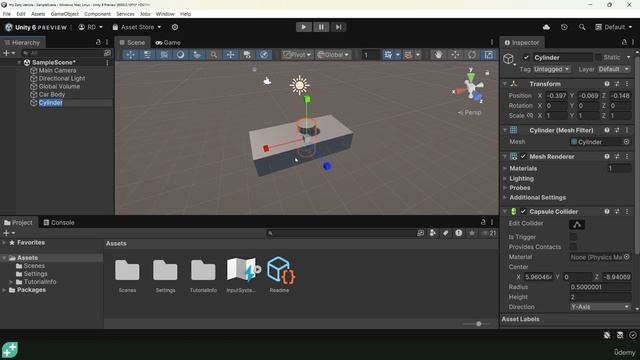
Task: Toggle the Cylinder active checkbox in Inspector
Action: click(526, 58)
